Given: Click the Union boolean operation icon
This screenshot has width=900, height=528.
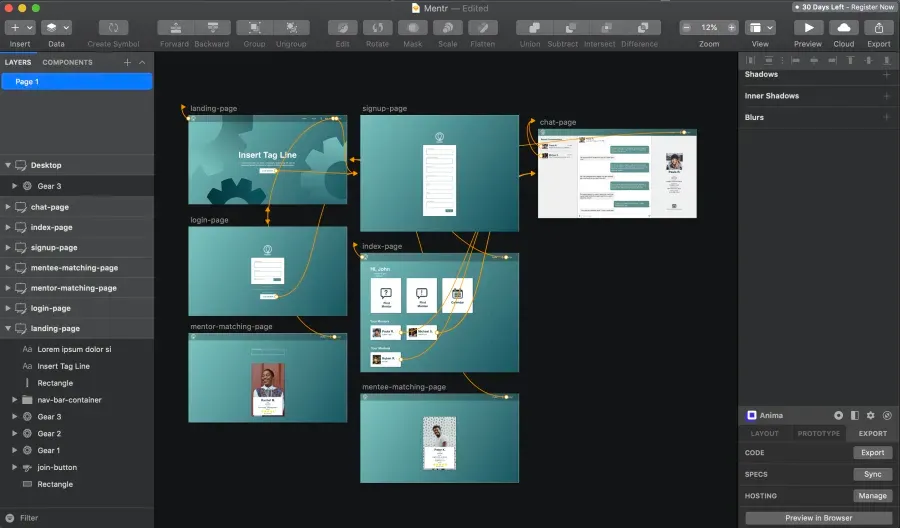Looking at the screenshot, I should pos(530,28).
